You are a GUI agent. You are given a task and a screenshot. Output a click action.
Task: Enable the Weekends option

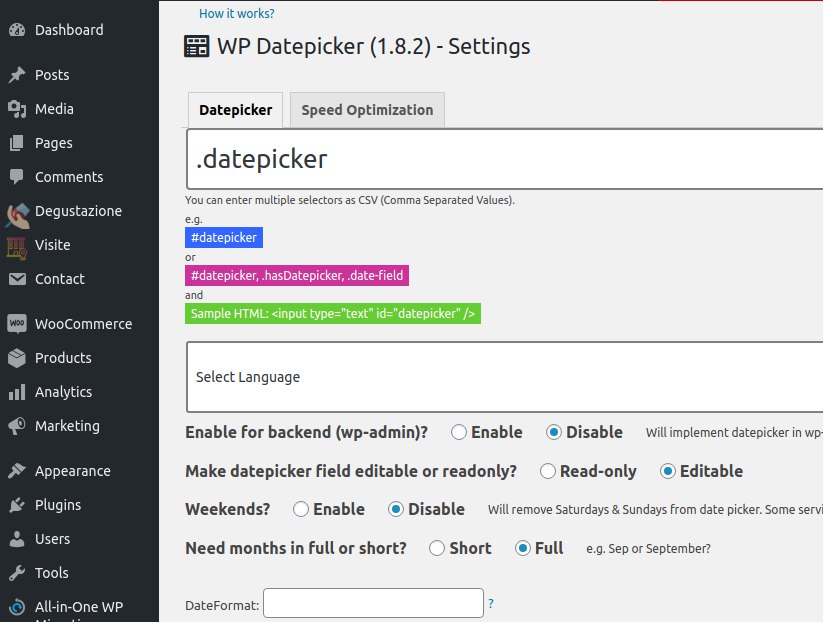[x=301, y=509]
